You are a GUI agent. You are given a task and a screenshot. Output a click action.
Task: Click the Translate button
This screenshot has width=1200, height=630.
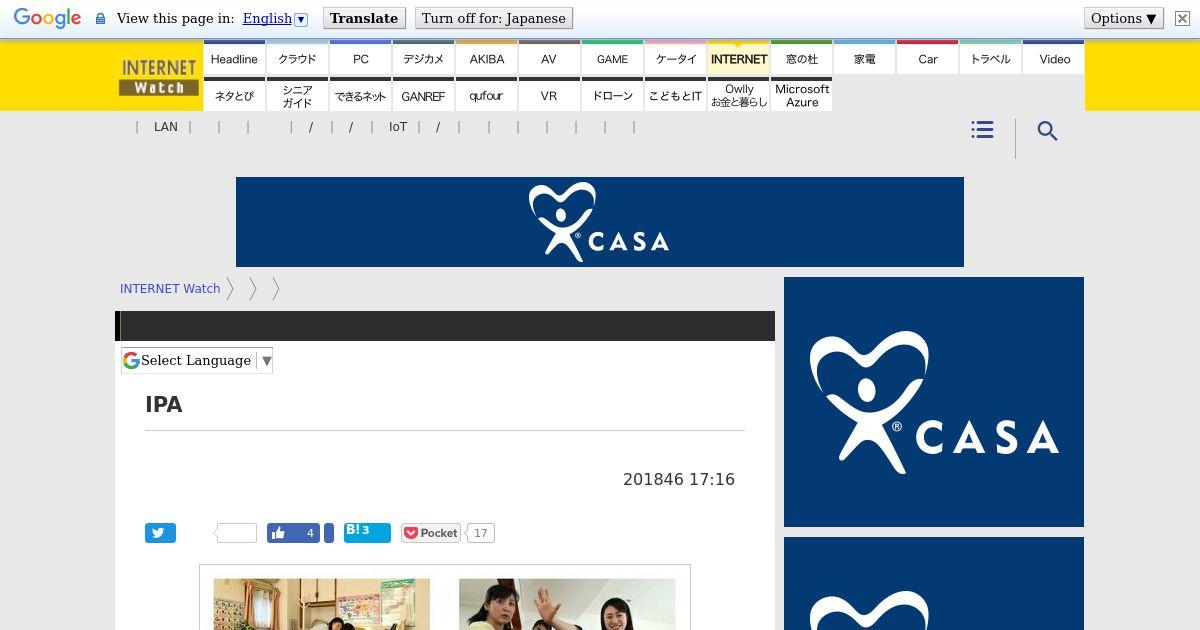click(x=364, y=18)
